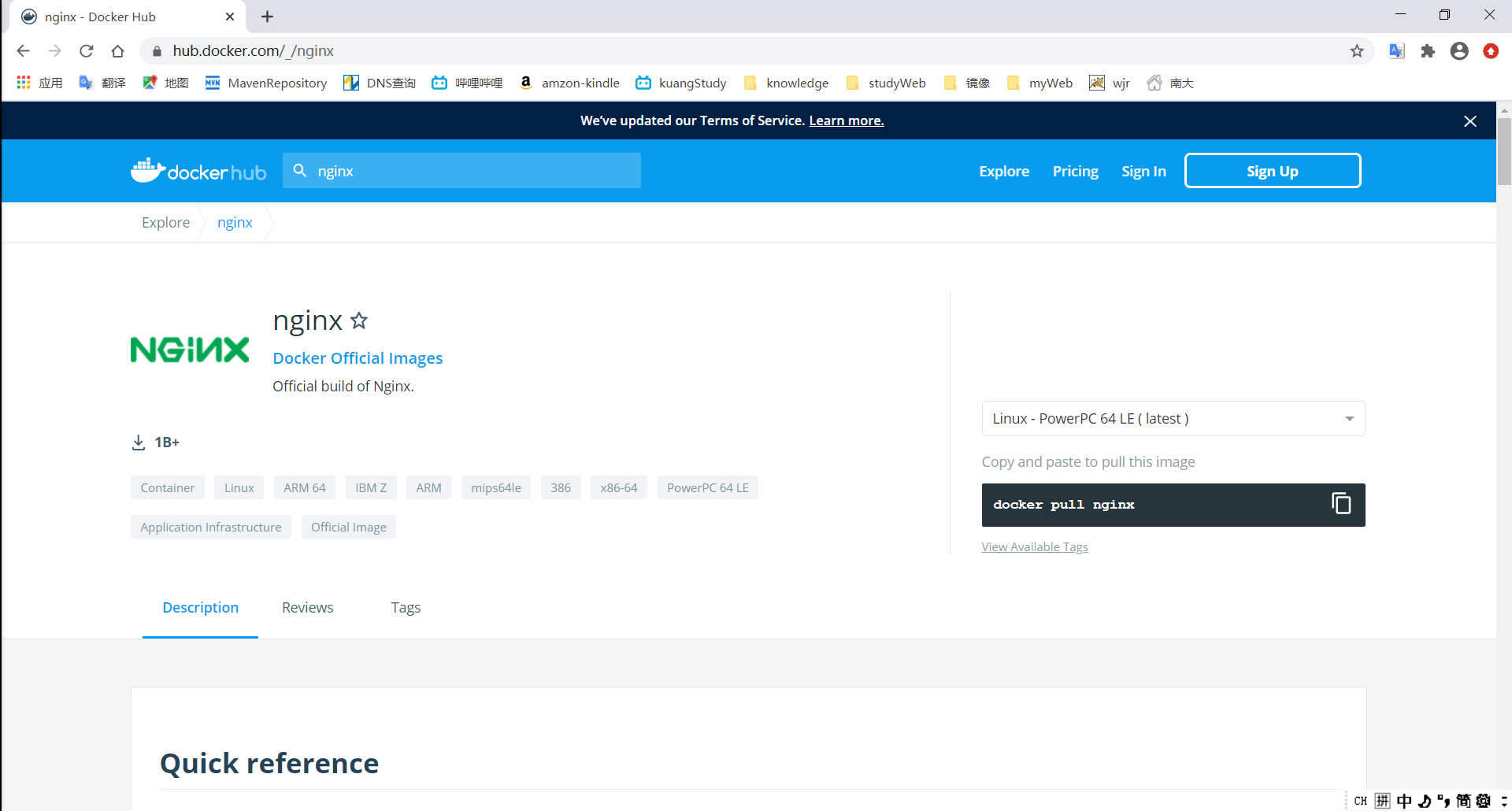Open the translate extension icon
1512x811 pixels.
tap(1397, 51)
